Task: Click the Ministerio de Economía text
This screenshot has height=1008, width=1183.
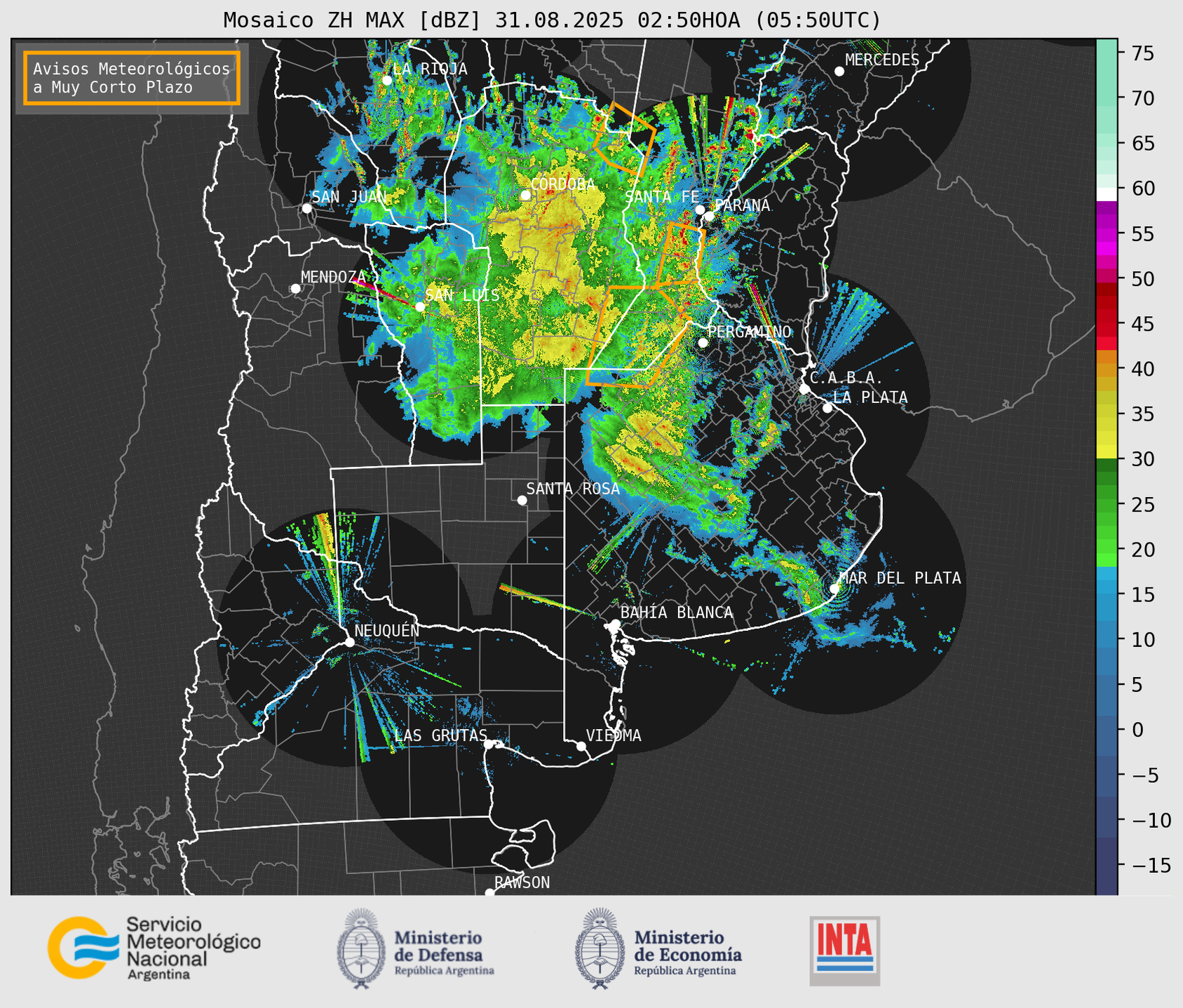Action: pos(688,952)
